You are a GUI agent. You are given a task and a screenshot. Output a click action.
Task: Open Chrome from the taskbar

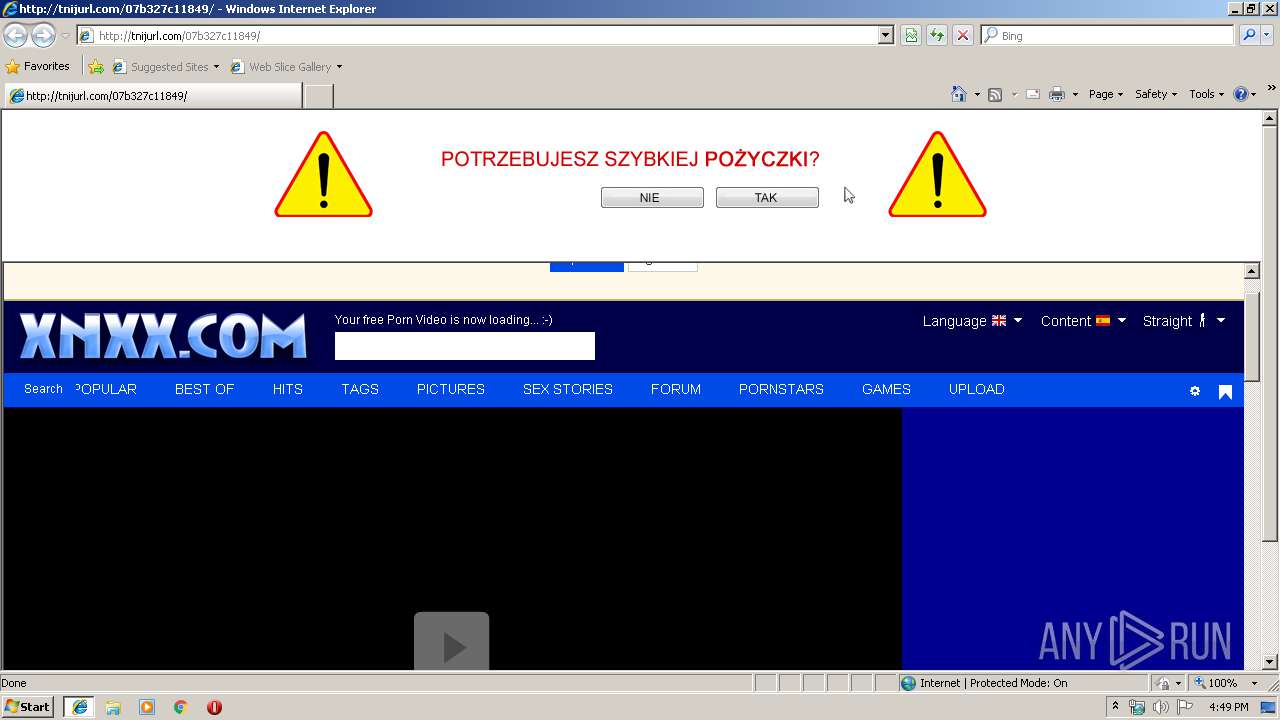click(181, 707)
